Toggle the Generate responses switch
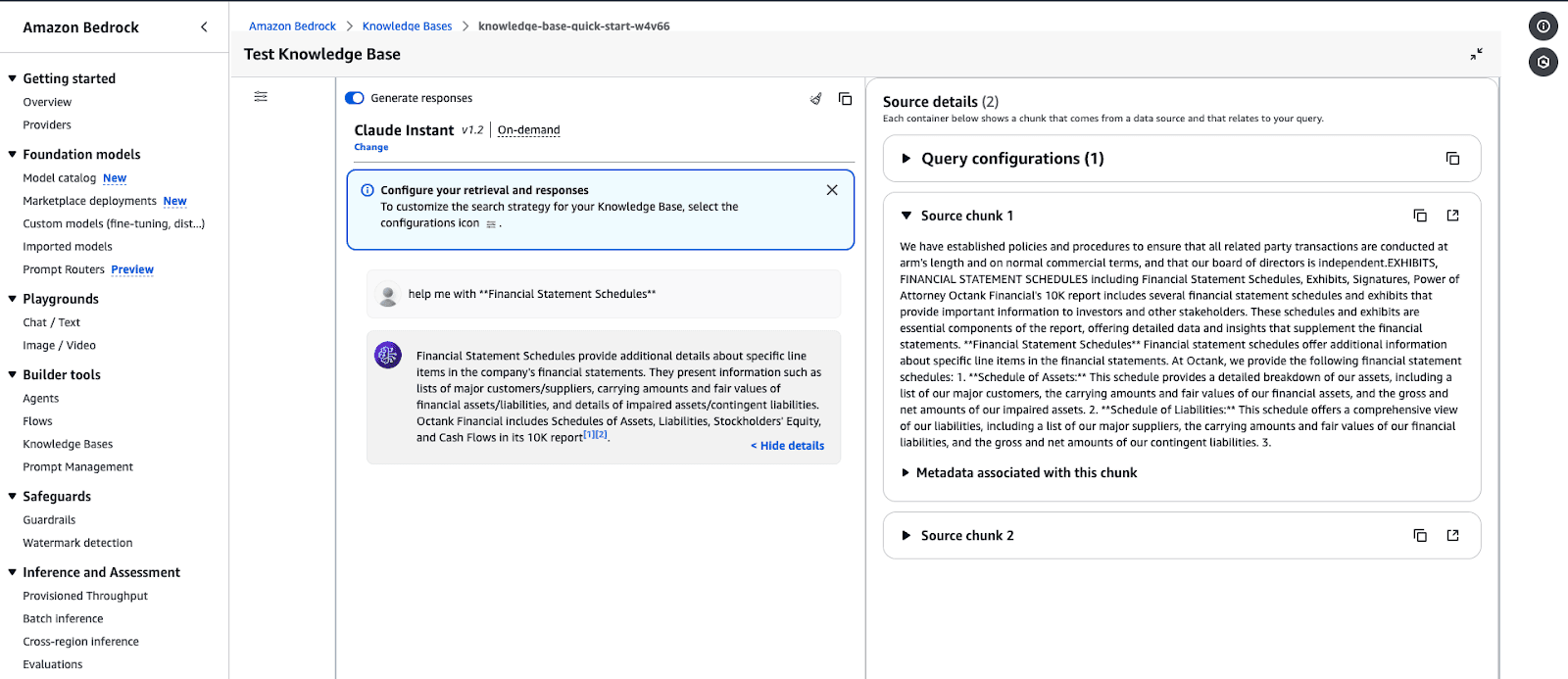Screen dimensions: 1568x679 pos(355,98)
